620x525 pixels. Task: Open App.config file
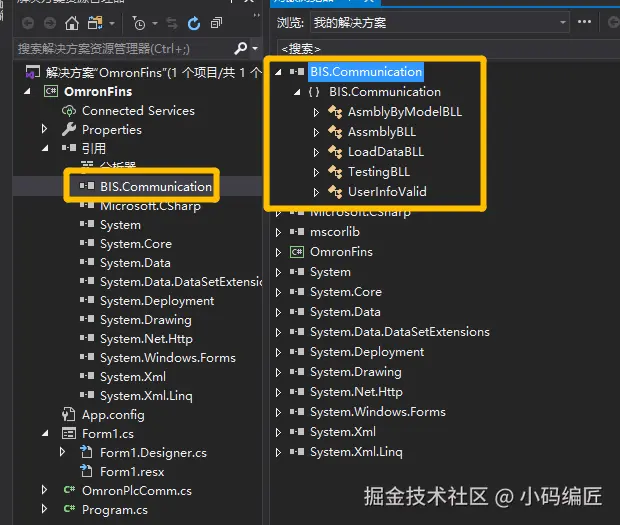click(113, 415)
